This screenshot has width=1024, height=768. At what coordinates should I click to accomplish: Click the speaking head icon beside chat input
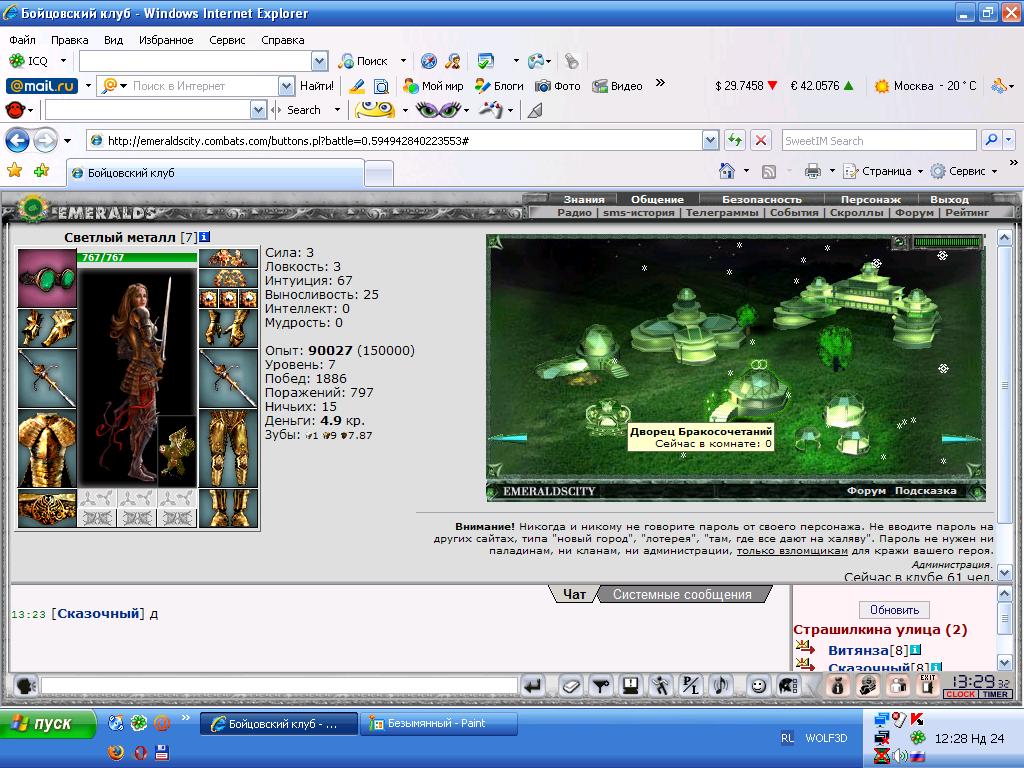coord(25,686)
